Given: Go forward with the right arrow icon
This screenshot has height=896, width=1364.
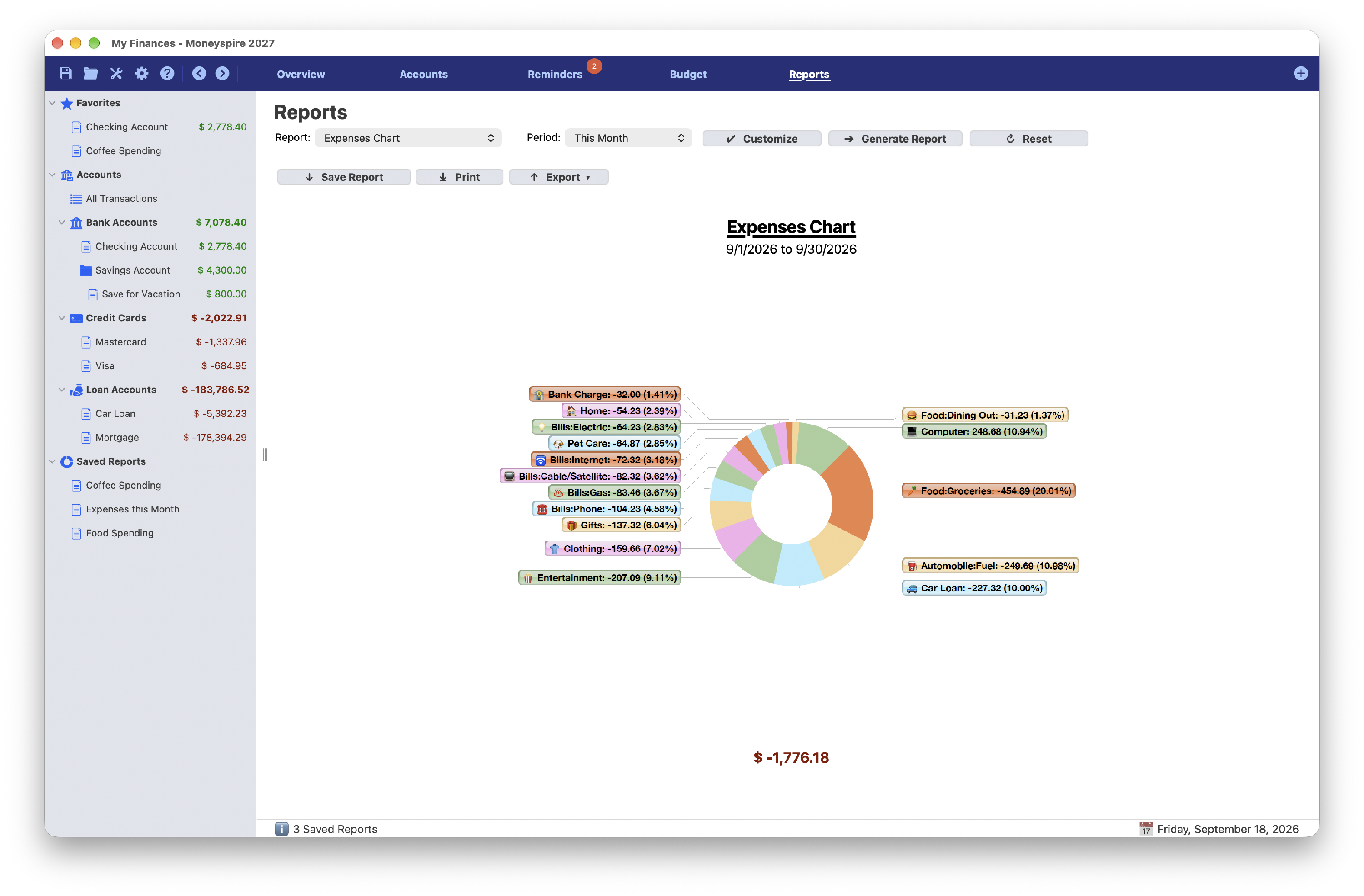Looking at the screenshot, I should [x=222, y=73].
